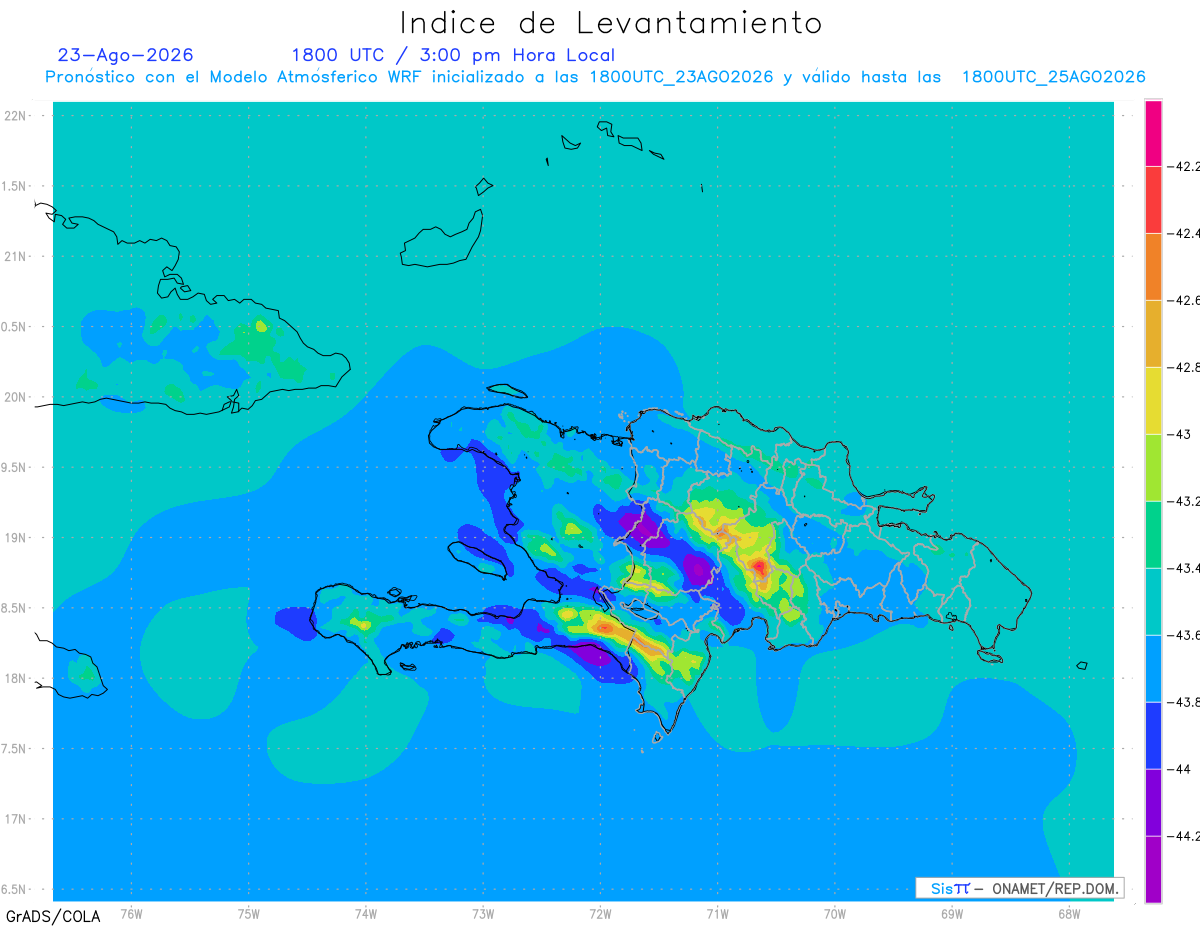Click the "-43.8" legend value

pyautogui.click(x=1183, y=702)
